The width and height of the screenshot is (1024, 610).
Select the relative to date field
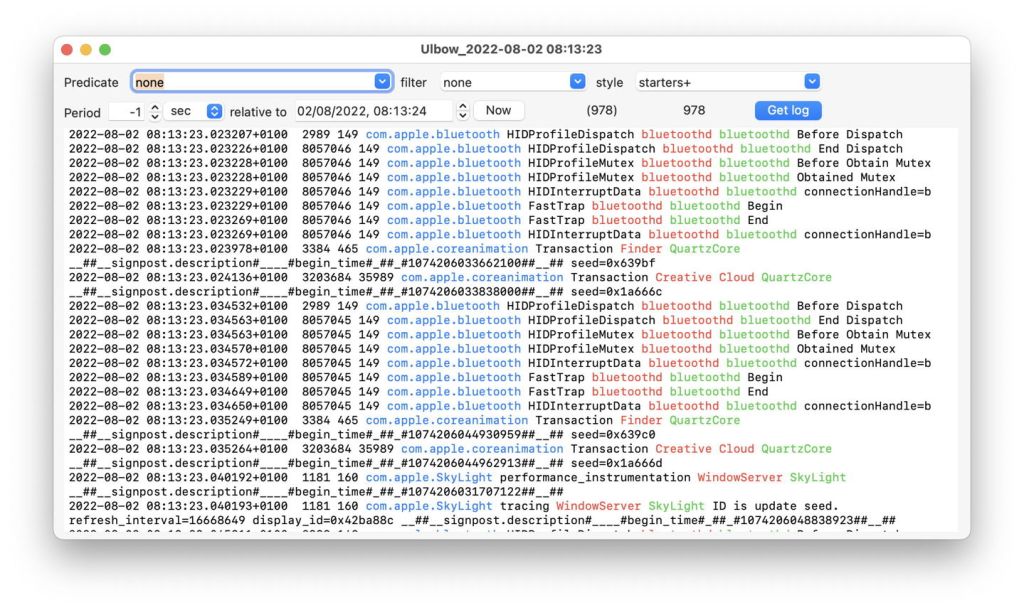click(x=372, y=111)
